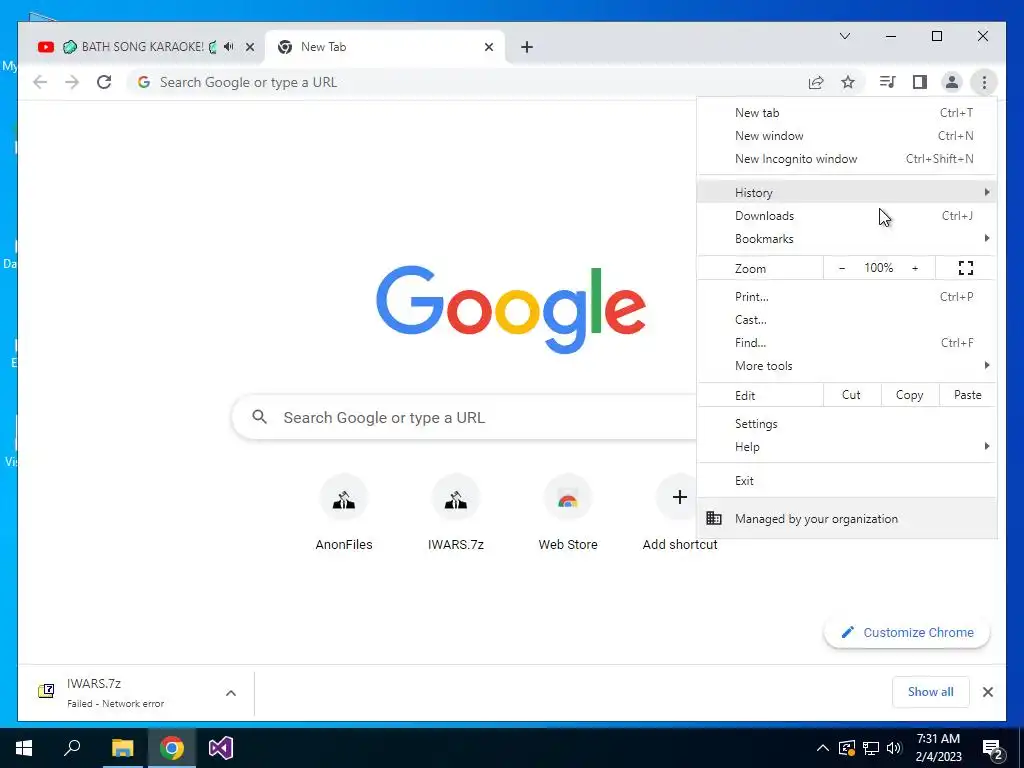This screenshot has height=768, width=1024.
Task: Open the volume control in the tray
Action: pos(894,748)
